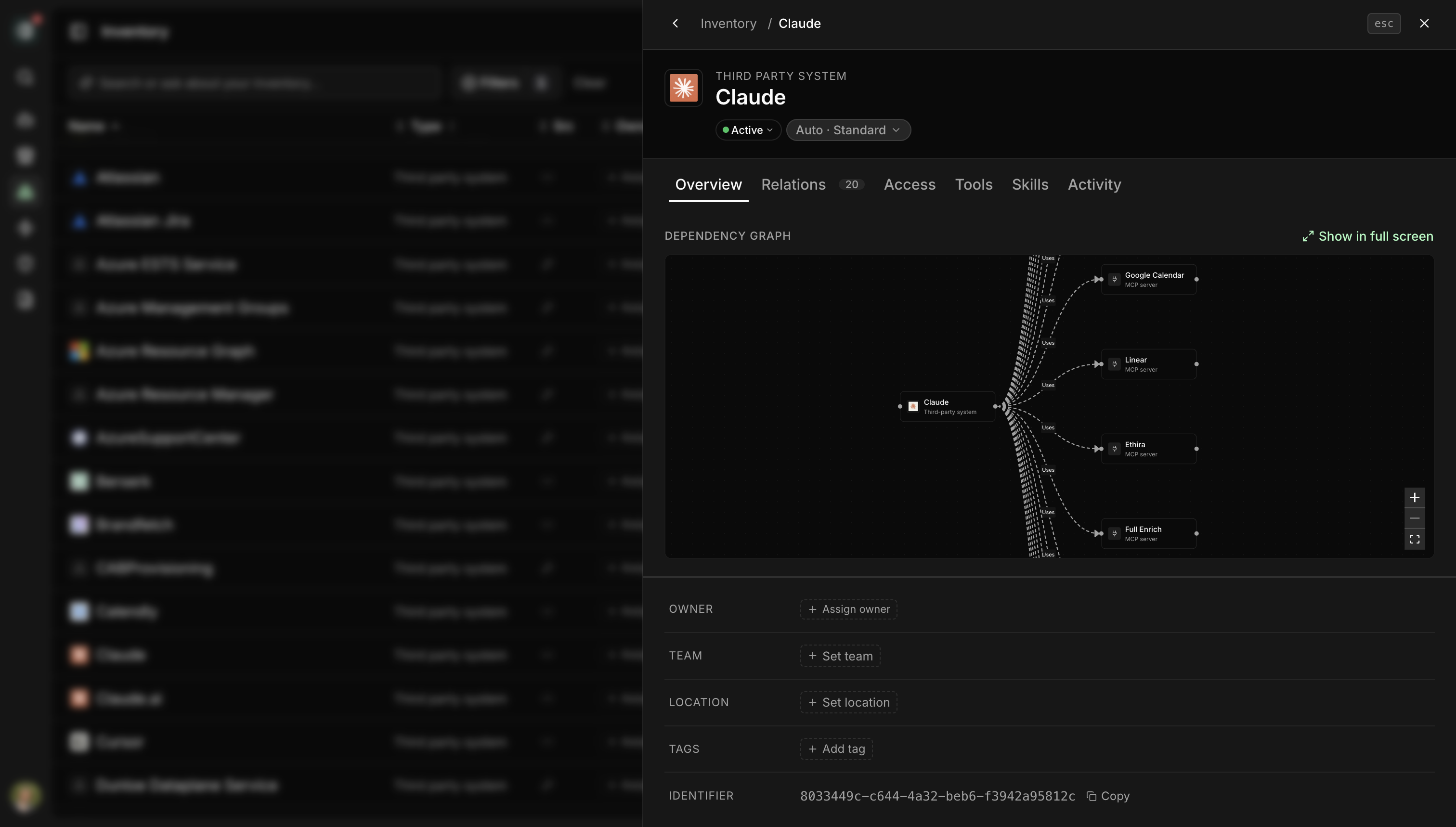Viewport: 1456px width, 827px height.
Task: Go back using the left chevron arrow
Action: click(676, 23)
